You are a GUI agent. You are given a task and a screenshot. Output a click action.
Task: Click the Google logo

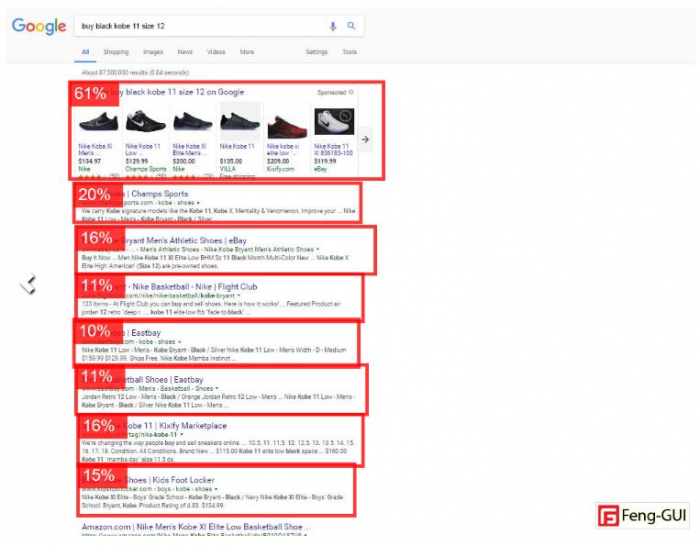[39, 26]
